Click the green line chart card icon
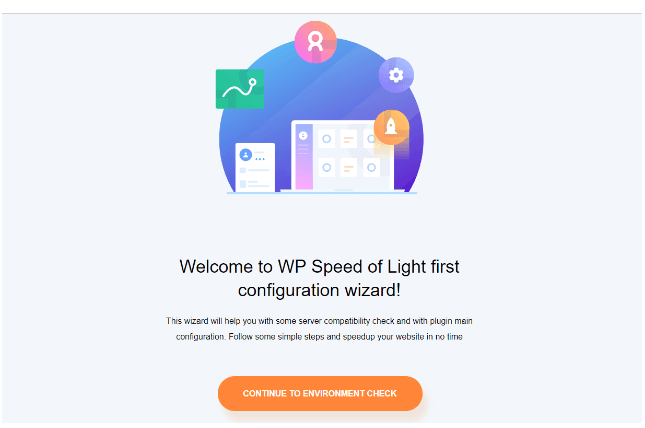 (x=240, y=89)
